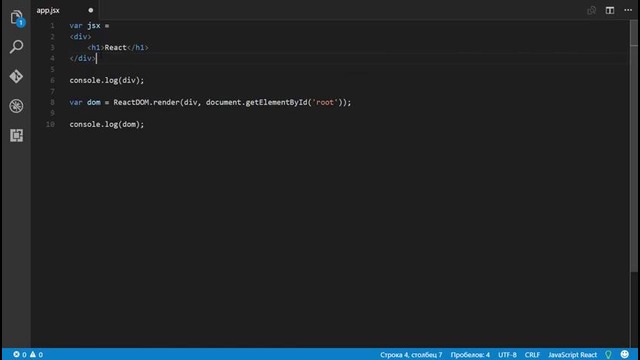Click the feedback smiley icon
Viewport: 640px width, 360px height.
point(624,354)
